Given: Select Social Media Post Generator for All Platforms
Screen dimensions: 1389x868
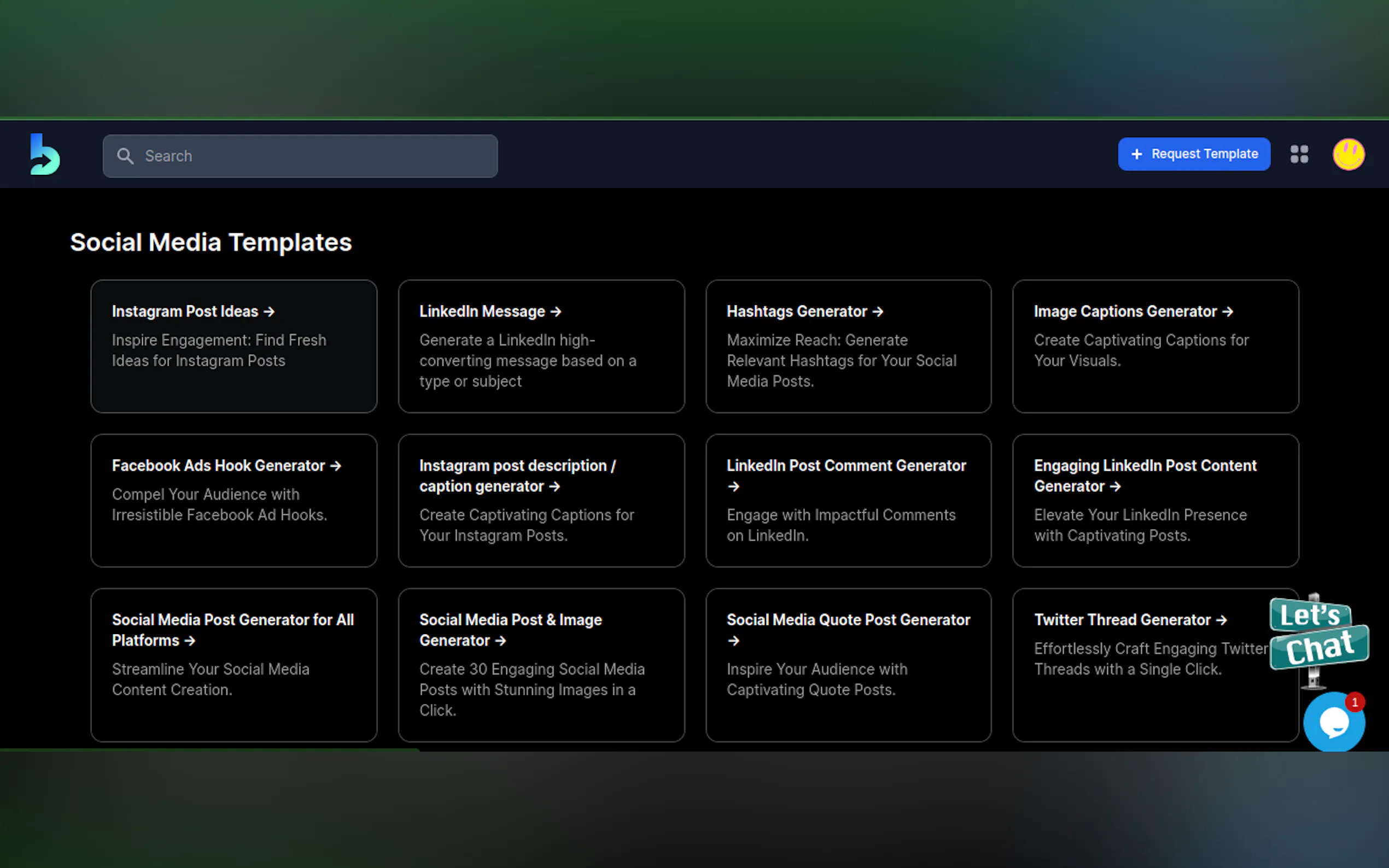Looking at the screenshot, I should coord(234,665).
